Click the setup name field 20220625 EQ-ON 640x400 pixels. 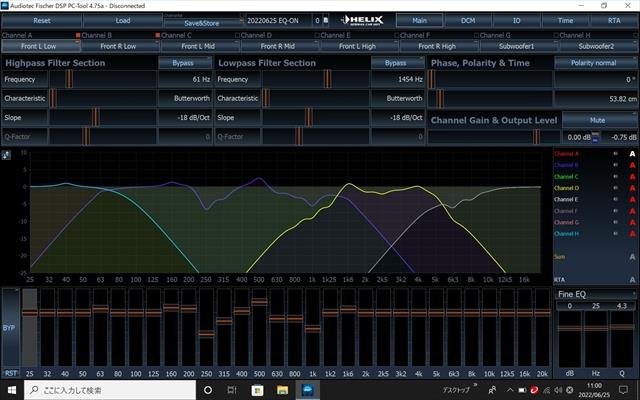[278, 20]
